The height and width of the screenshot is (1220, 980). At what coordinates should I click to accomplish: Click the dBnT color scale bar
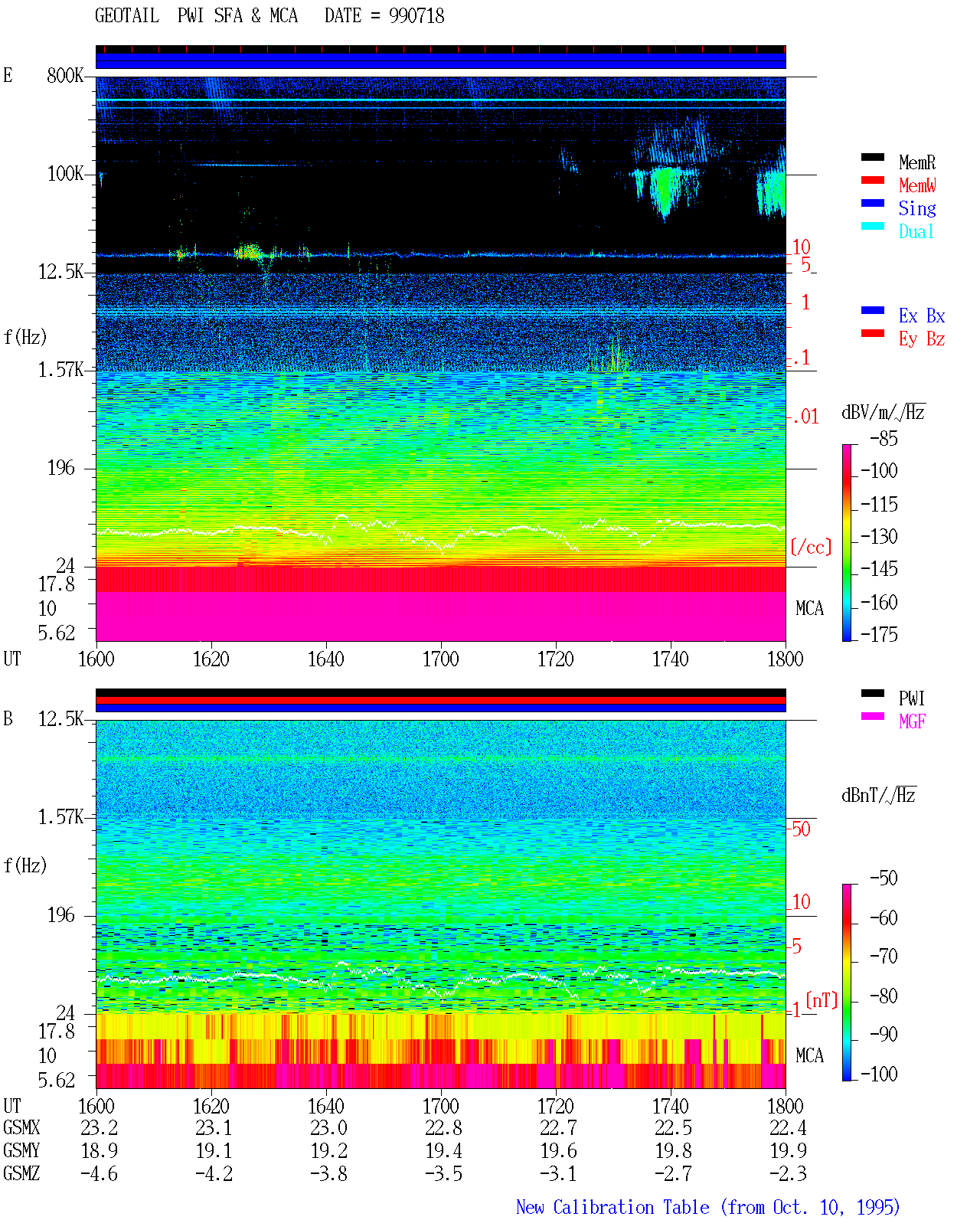[847, 983]
